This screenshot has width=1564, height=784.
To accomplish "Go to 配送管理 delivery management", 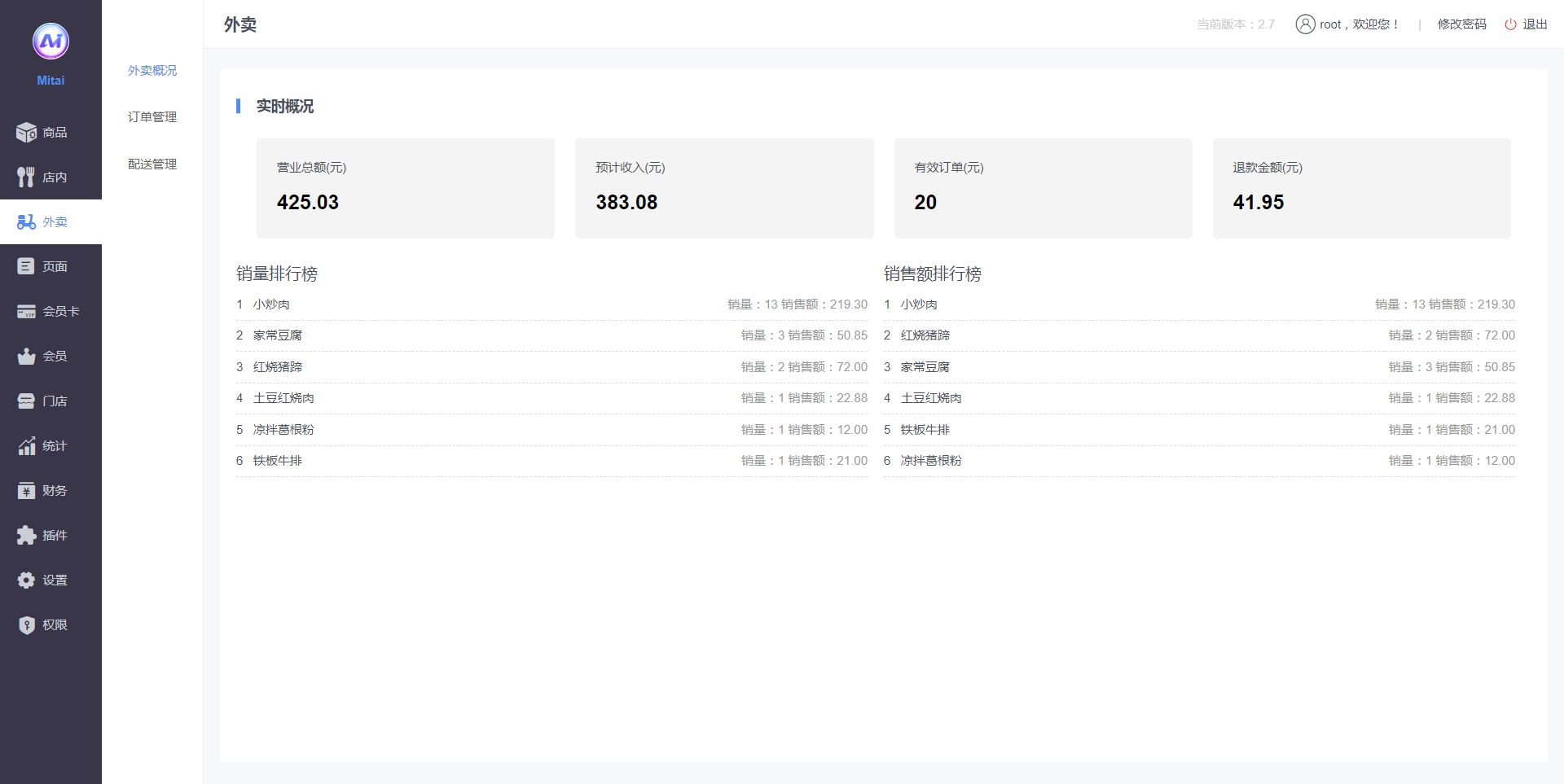I will click(152, 164).
